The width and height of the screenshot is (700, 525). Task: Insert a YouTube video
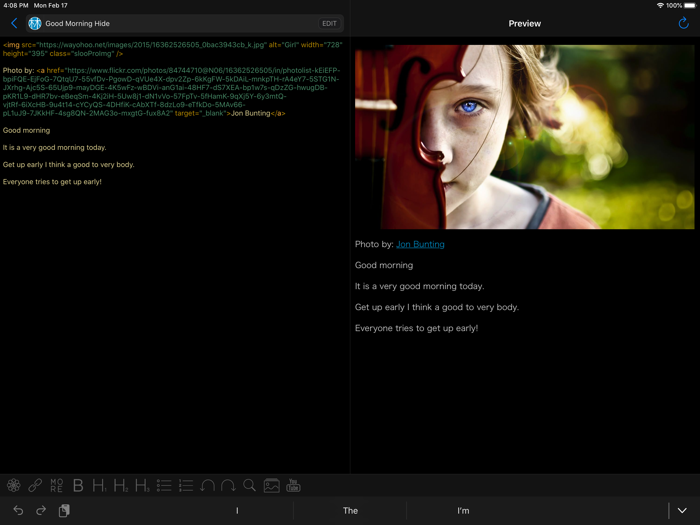coord(293,485)
